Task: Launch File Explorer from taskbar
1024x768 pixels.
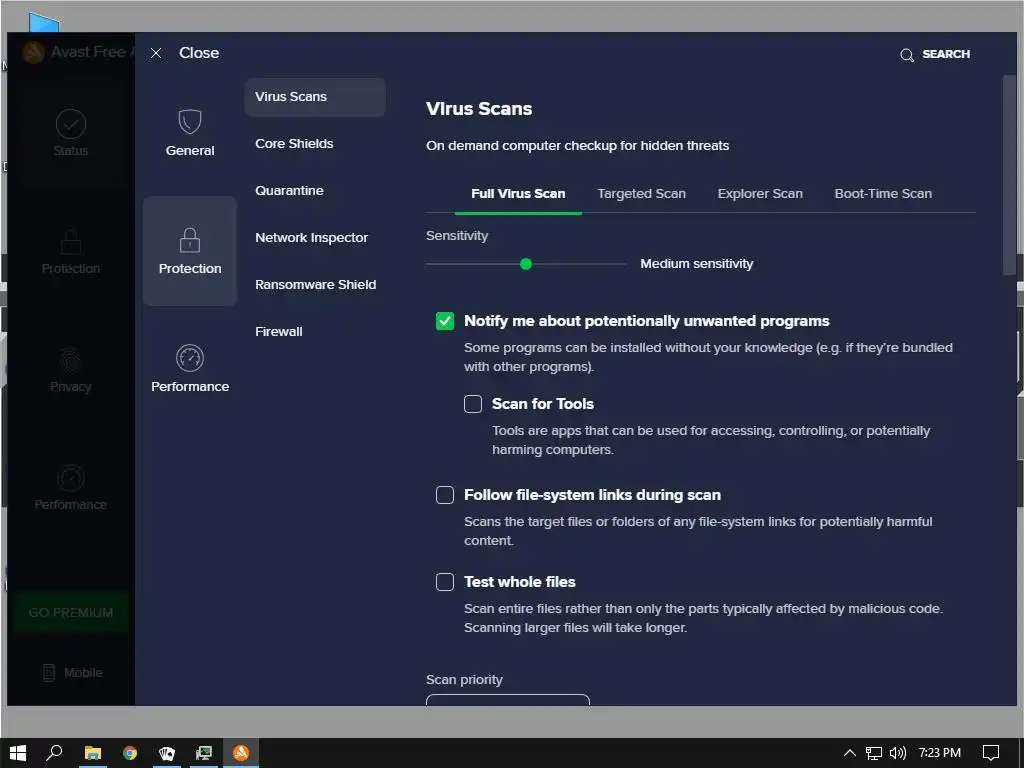Action: tap(93, 753)
